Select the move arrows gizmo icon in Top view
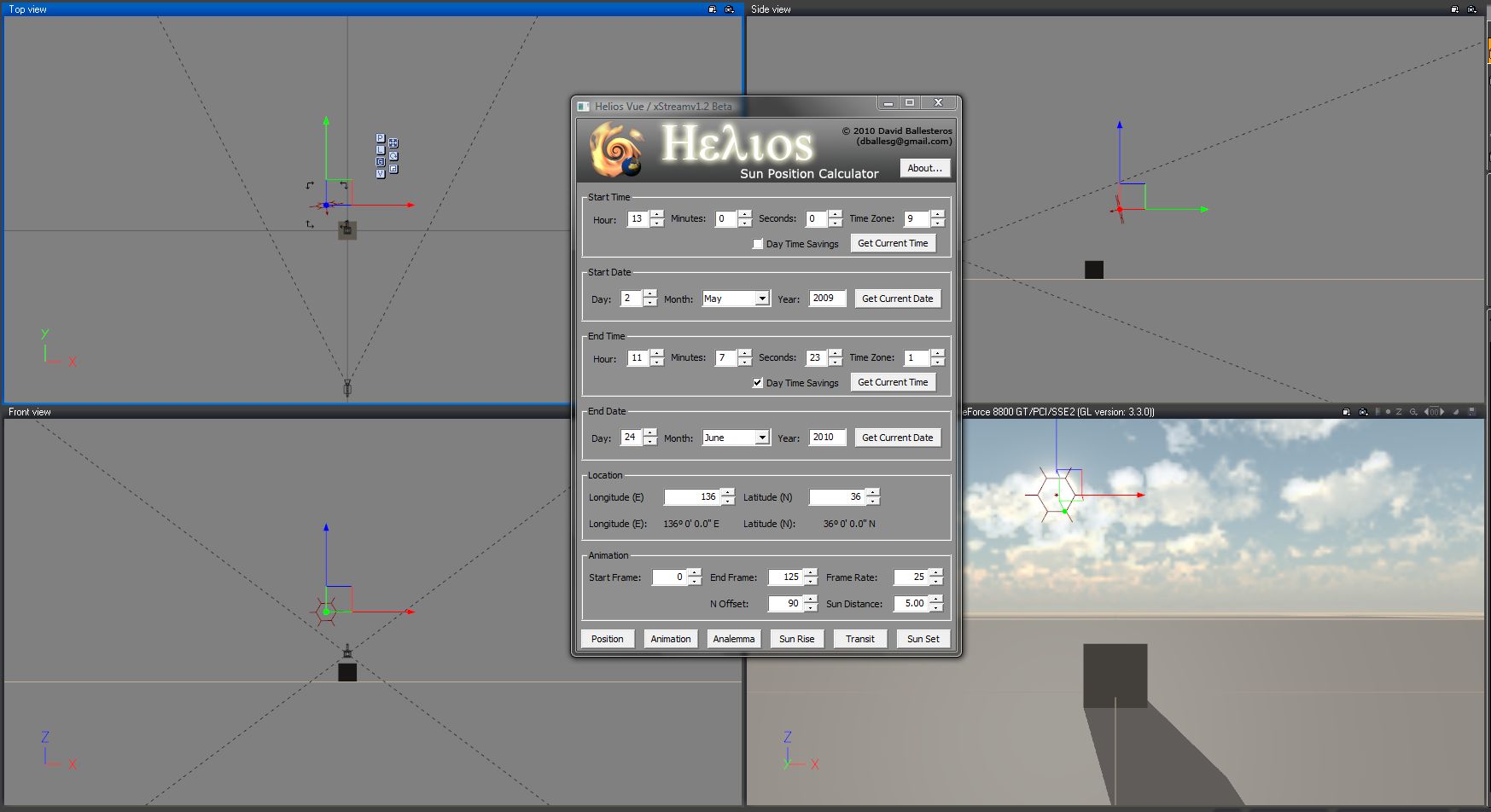The width and height of the screenshot is (1491, 812). pyautogui.click(x=393, y=143)
